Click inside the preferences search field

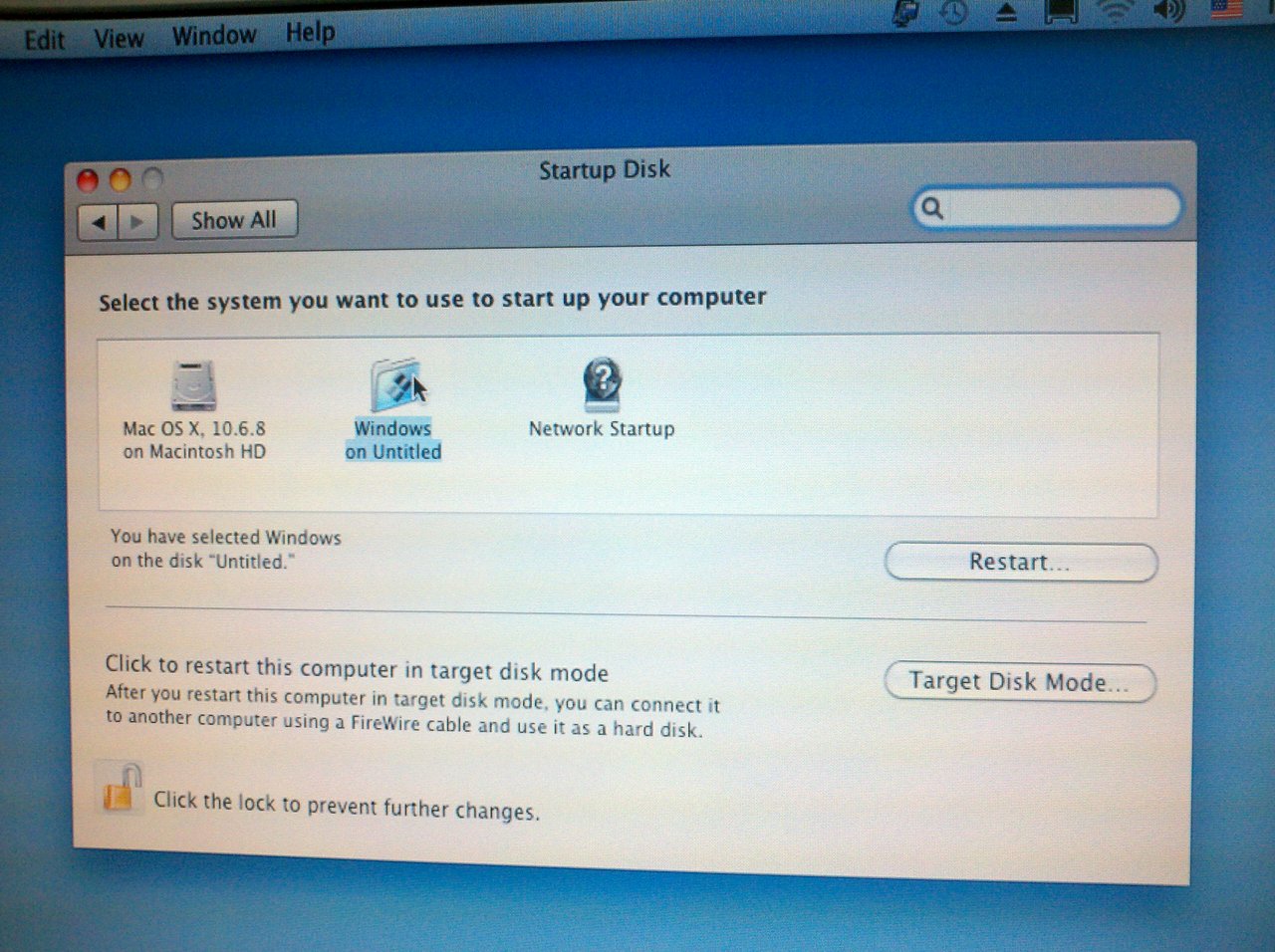(x=1048, y=207)
